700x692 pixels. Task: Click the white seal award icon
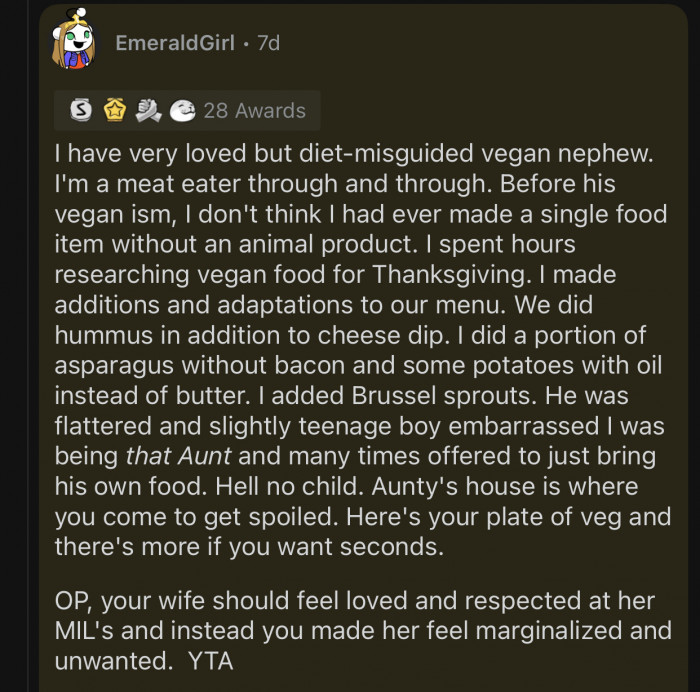[x=182, y=110]
